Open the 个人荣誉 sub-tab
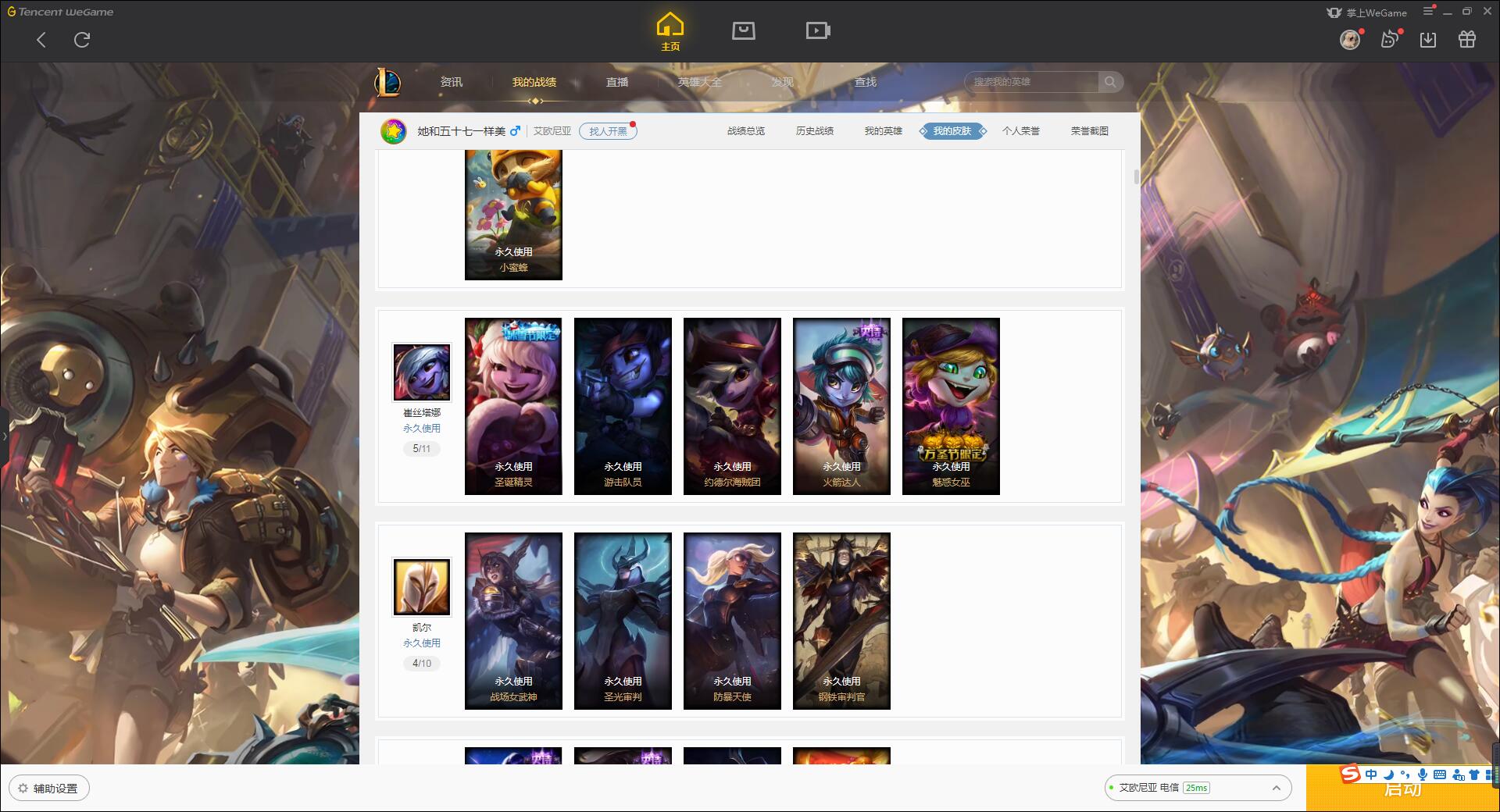Image resolution: width=1500 pixels, height=812 pixels. pyautogui.click(x=1021, y=131)
